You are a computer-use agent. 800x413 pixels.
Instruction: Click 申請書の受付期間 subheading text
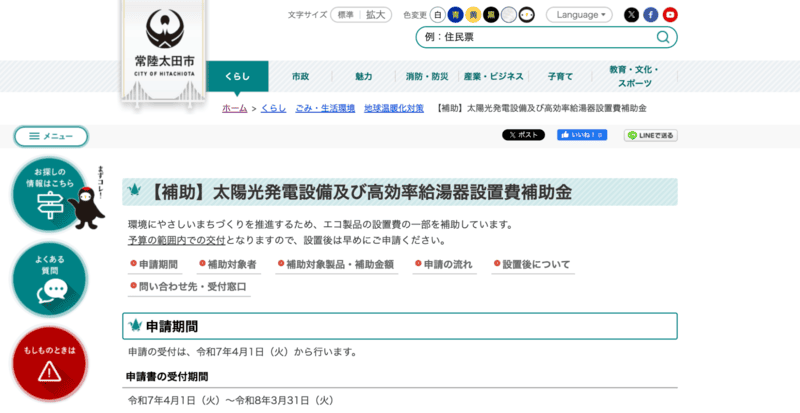167,377
